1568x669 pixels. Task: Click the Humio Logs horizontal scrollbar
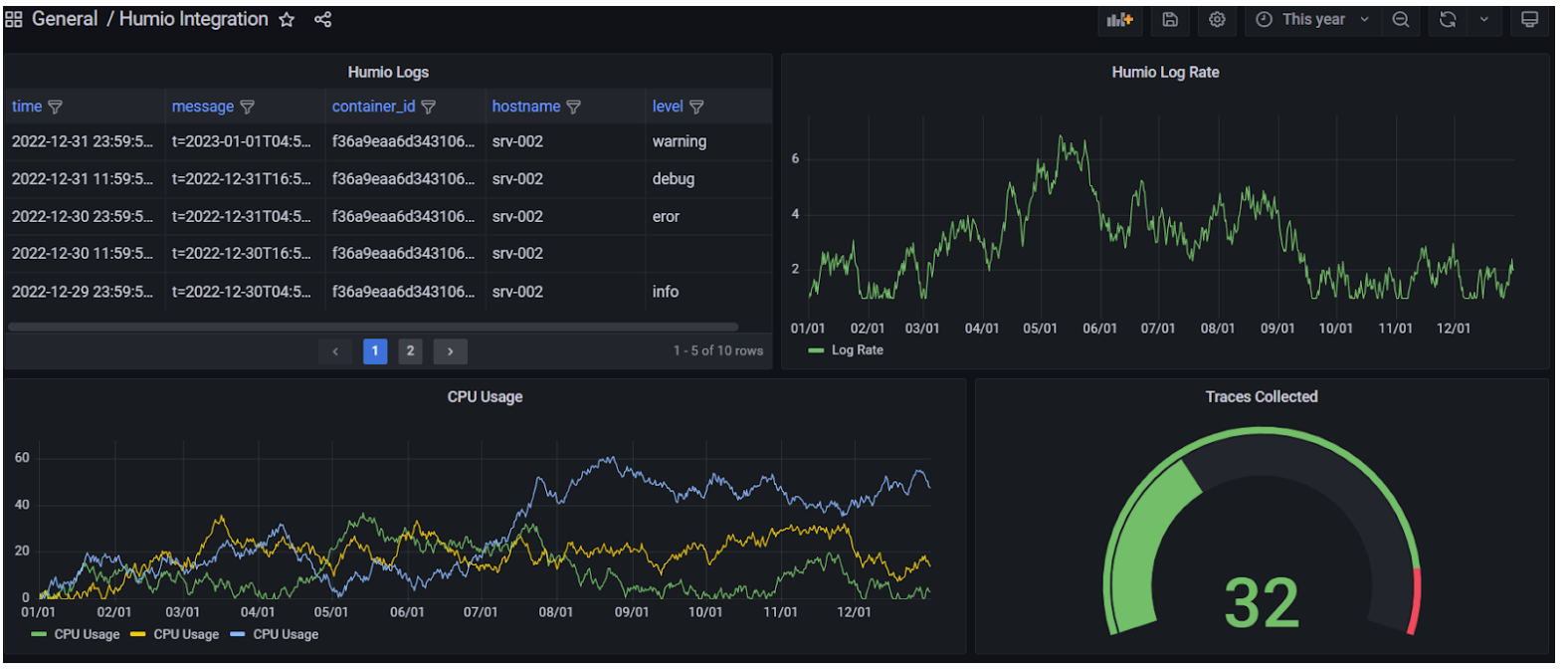tap(373, 327)
